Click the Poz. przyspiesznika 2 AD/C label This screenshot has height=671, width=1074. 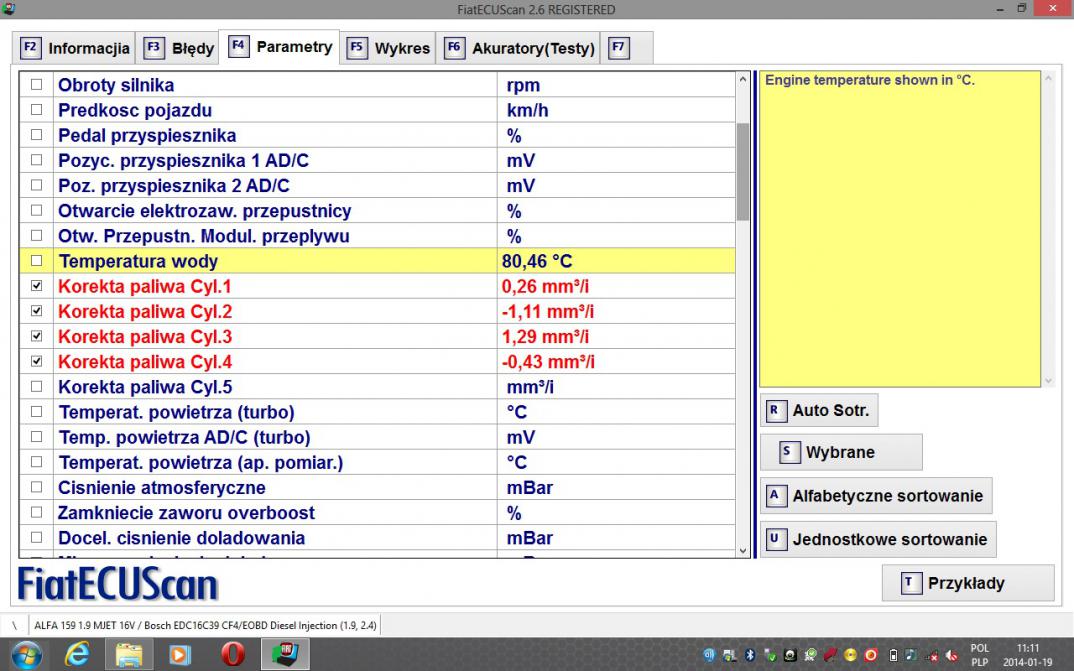[174, 186]
